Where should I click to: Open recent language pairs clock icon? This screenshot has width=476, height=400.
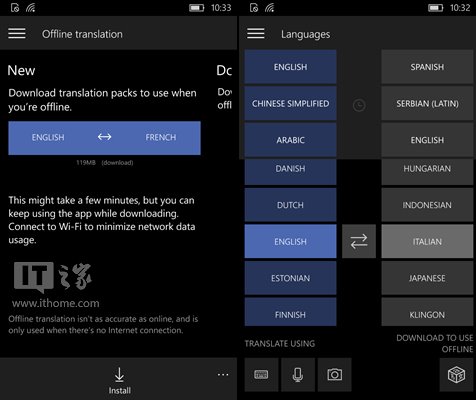click(359, 105)
